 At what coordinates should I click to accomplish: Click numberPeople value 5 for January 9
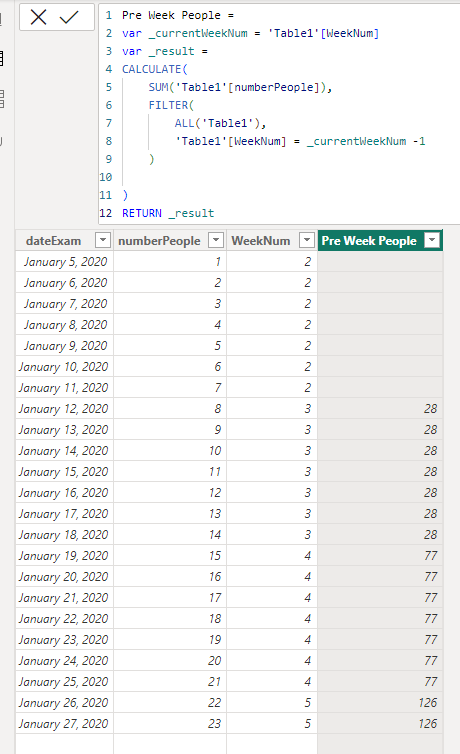(170, 346)
